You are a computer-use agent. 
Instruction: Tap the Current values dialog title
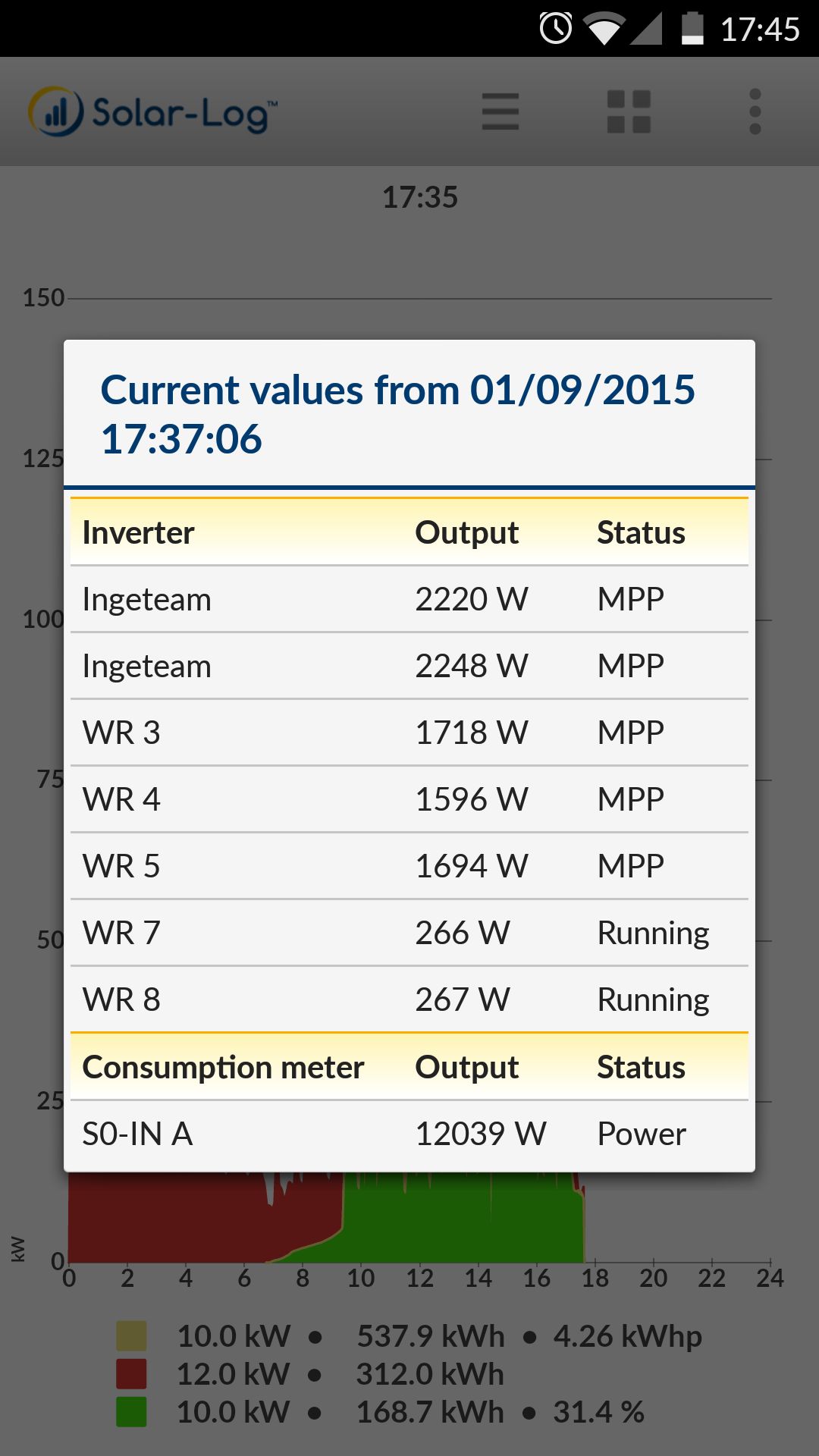click(x=397, y=414)
